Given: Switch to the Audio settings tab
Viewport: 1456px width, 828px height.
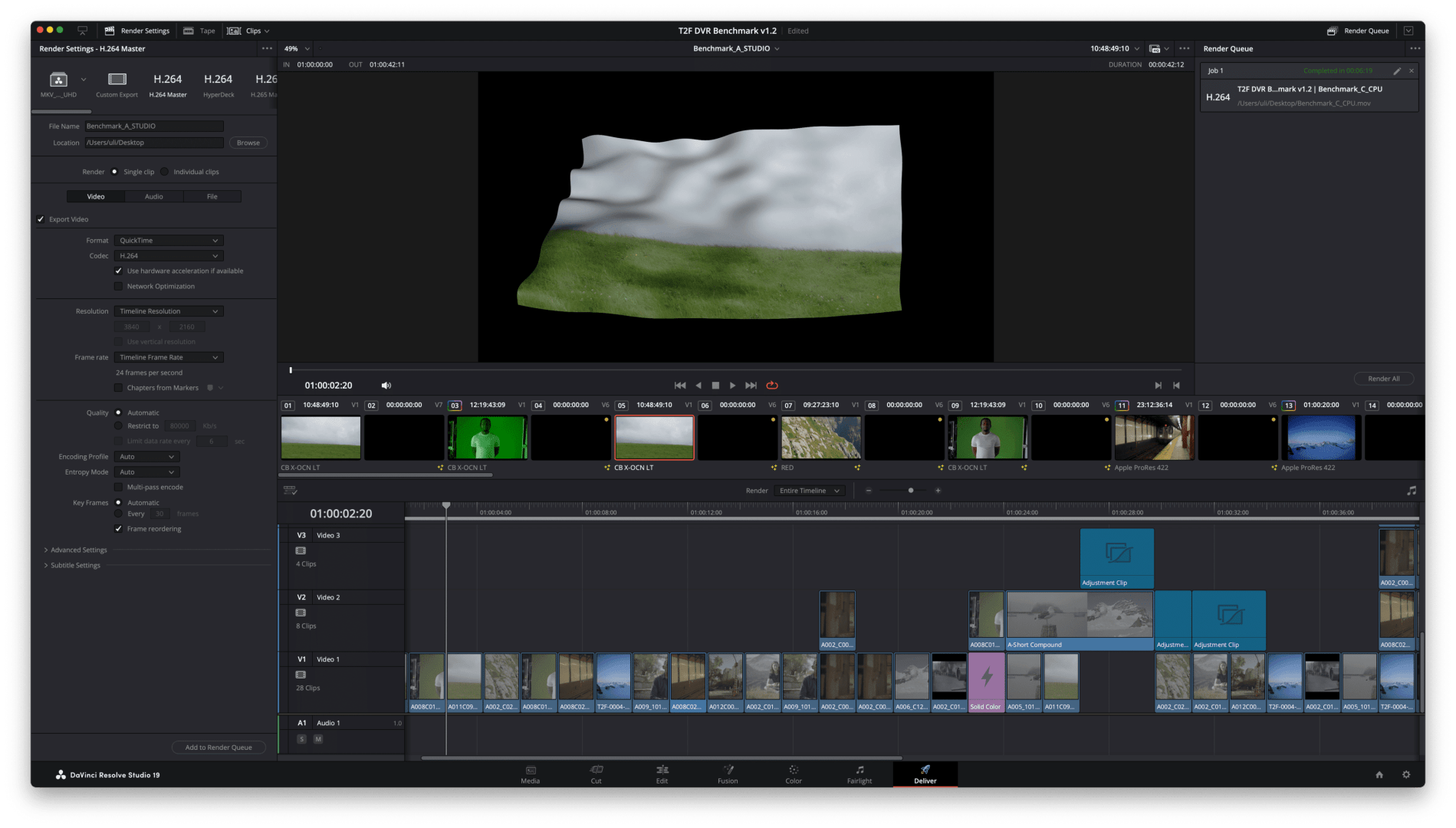Looking at the screenshot, I should click(x=153, y=196).
